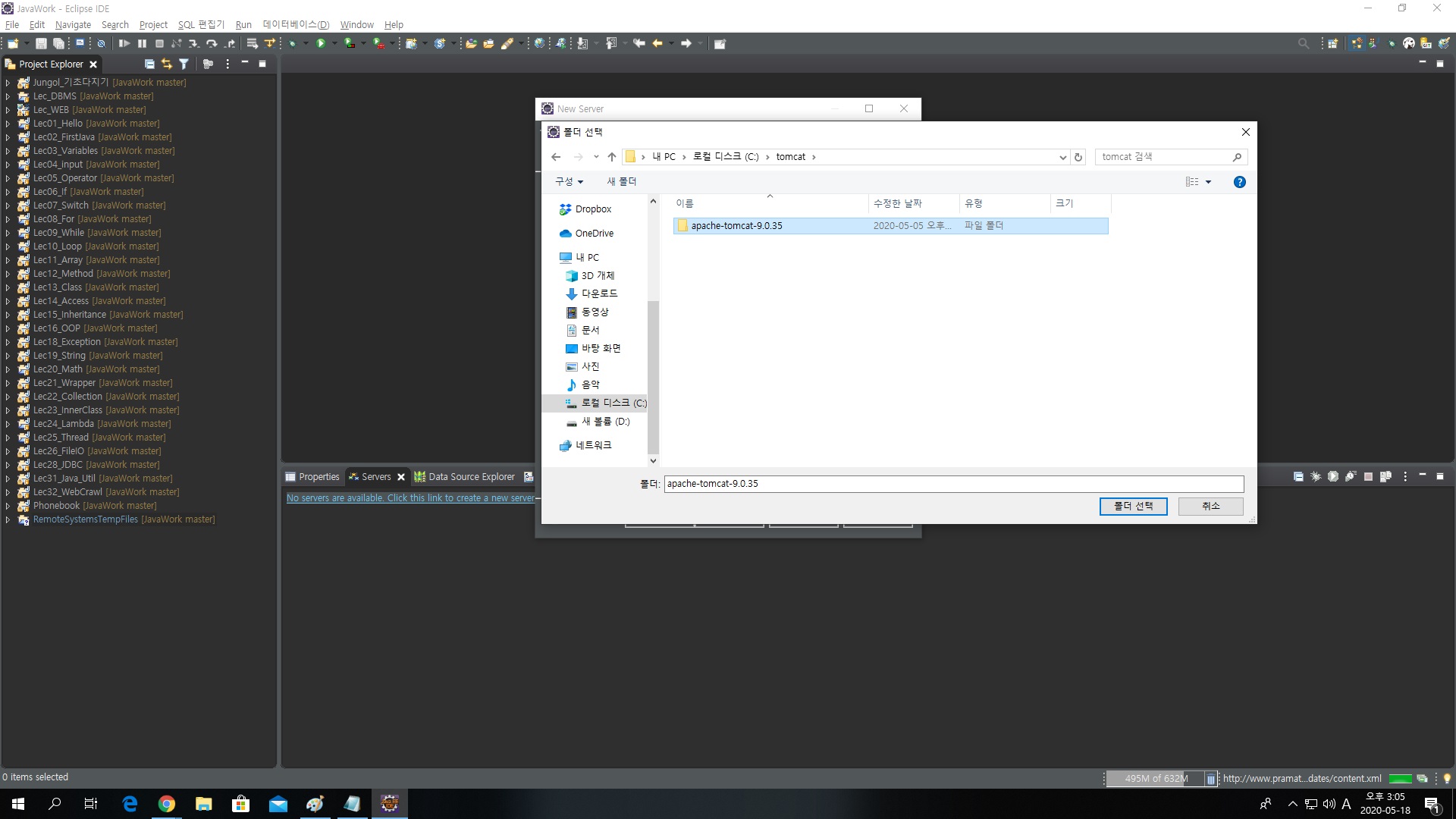Open the address bar history dropdown
The height and width of the screenshot is (819, 1456).
(x=1062, y=157)
